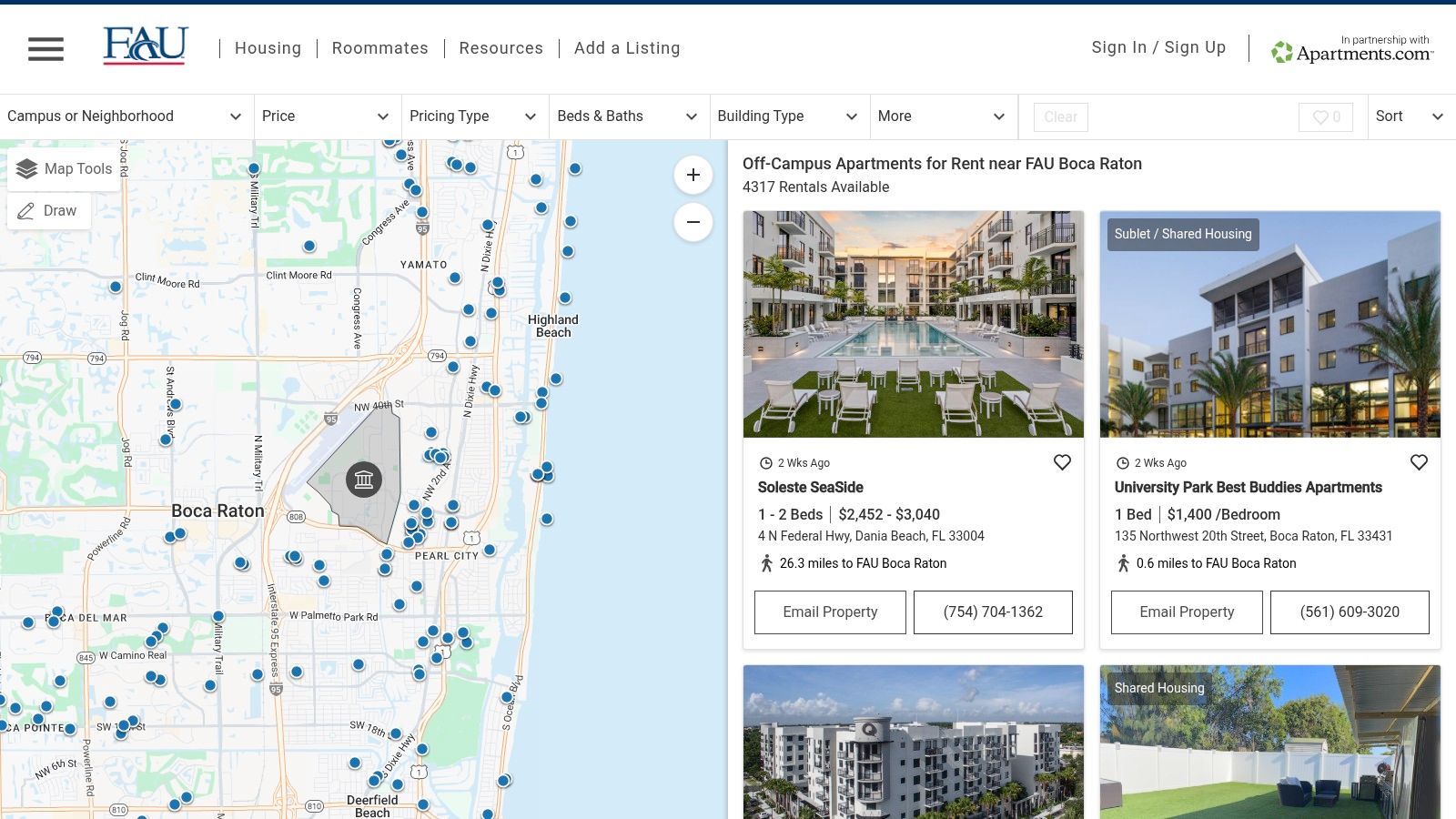Image resolution: width=1456 pixels, height=819 pixels.
Task: Favorite University Park Best Buddies heart icon
Action: pyautogui.click(x=1419, y=462)
